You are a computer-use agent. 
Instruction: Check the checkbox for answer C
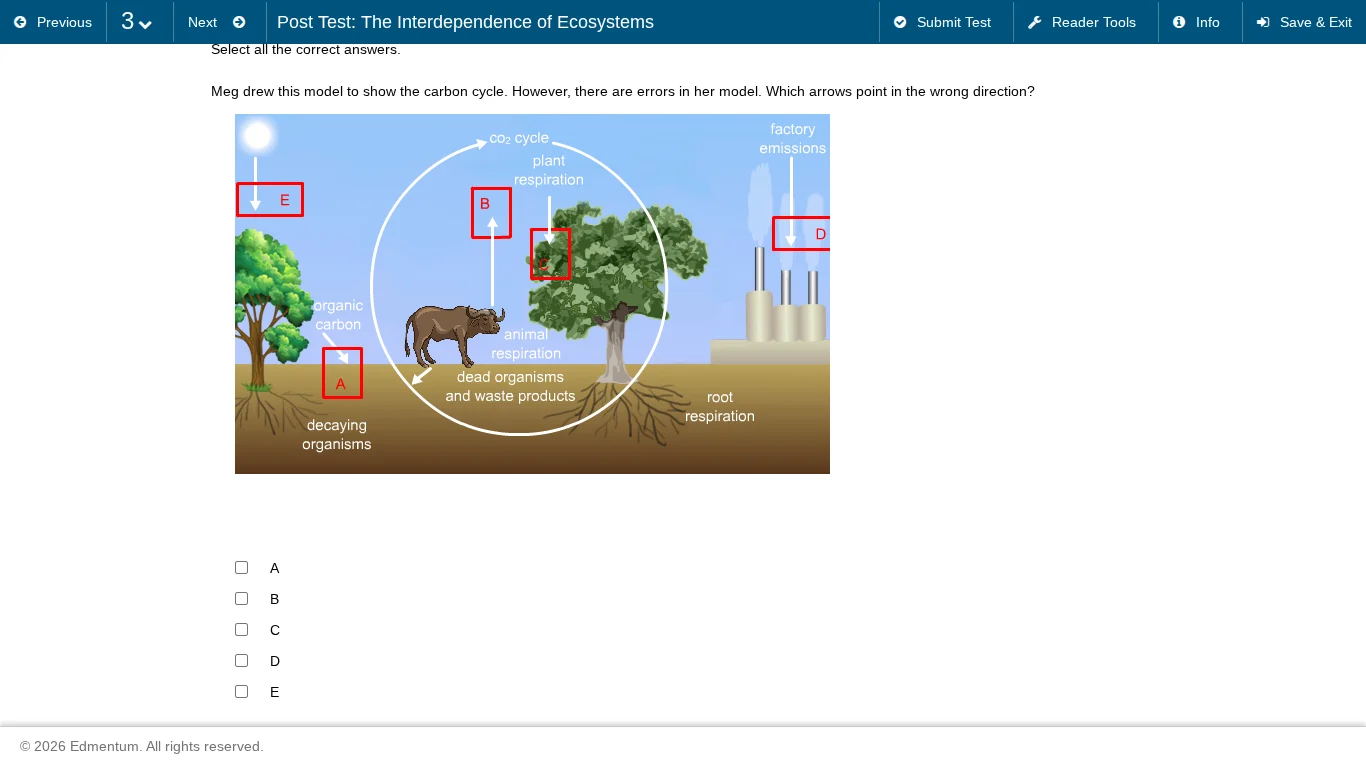[x=241, y=629]
